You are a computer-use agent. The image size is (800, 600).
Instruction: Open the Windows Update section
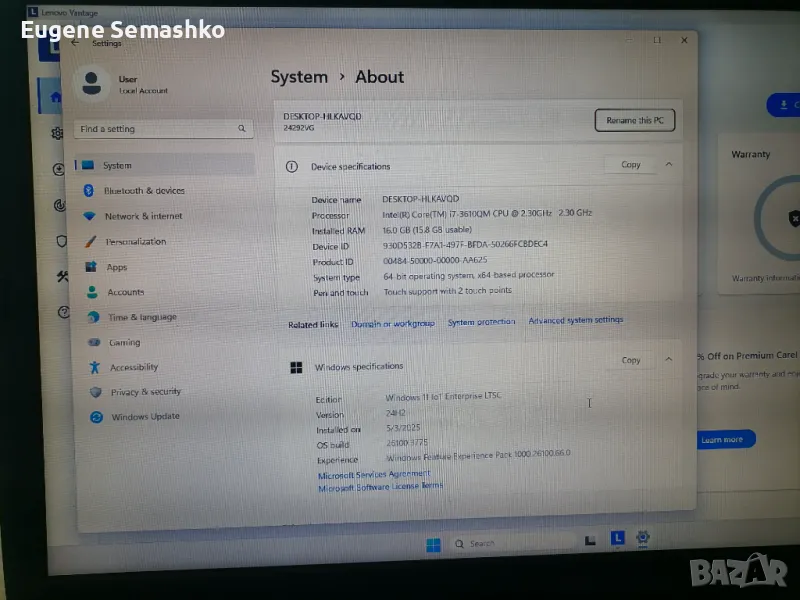click(145, 417)
